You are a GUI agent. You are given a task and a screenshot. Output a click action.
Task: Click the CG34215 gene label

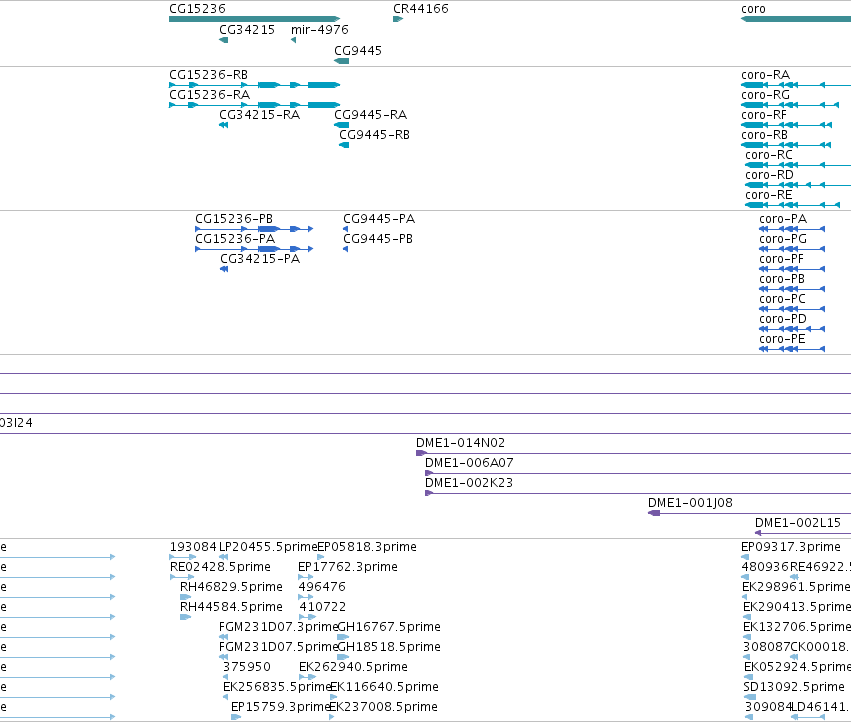[247, 30]
